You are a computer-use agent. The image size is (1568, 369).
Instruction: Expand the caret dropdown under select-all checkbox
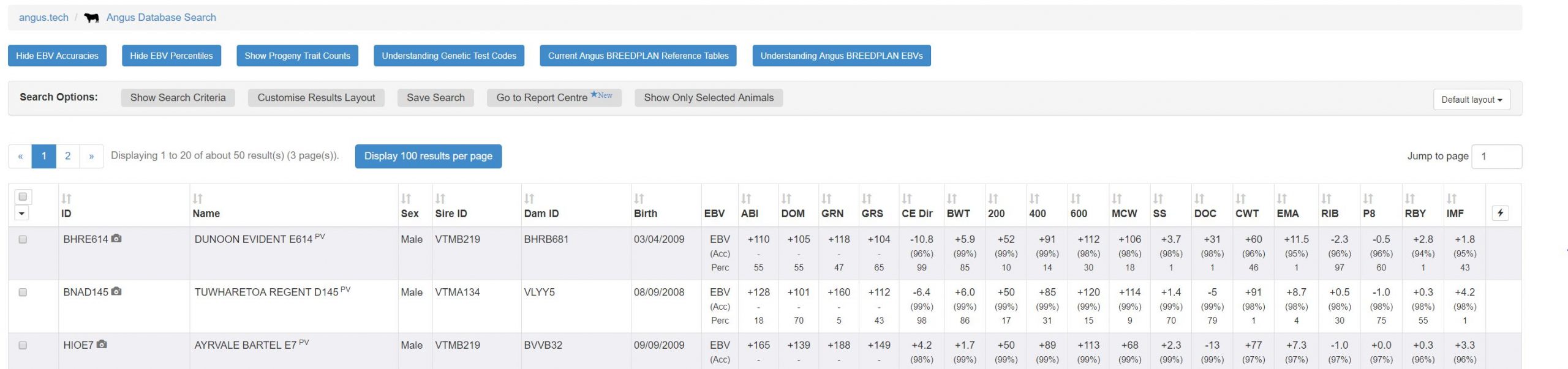coord(22,214)
